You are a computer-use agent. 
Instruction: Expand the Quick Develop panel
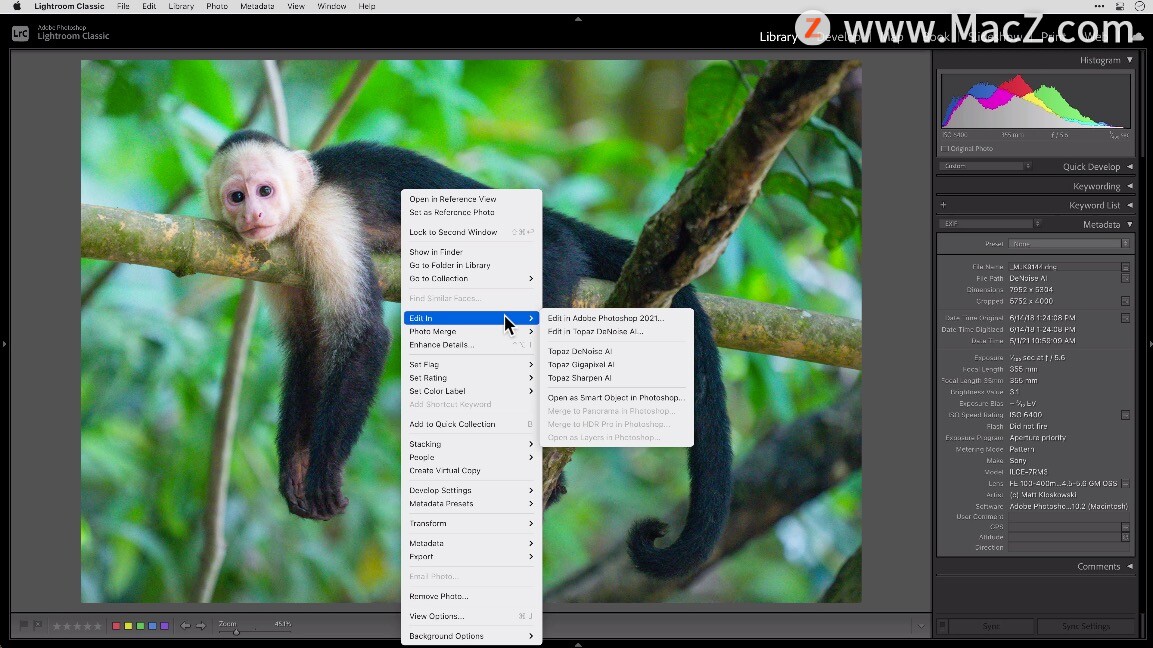pyautogui.click(x=1130, y=167)
